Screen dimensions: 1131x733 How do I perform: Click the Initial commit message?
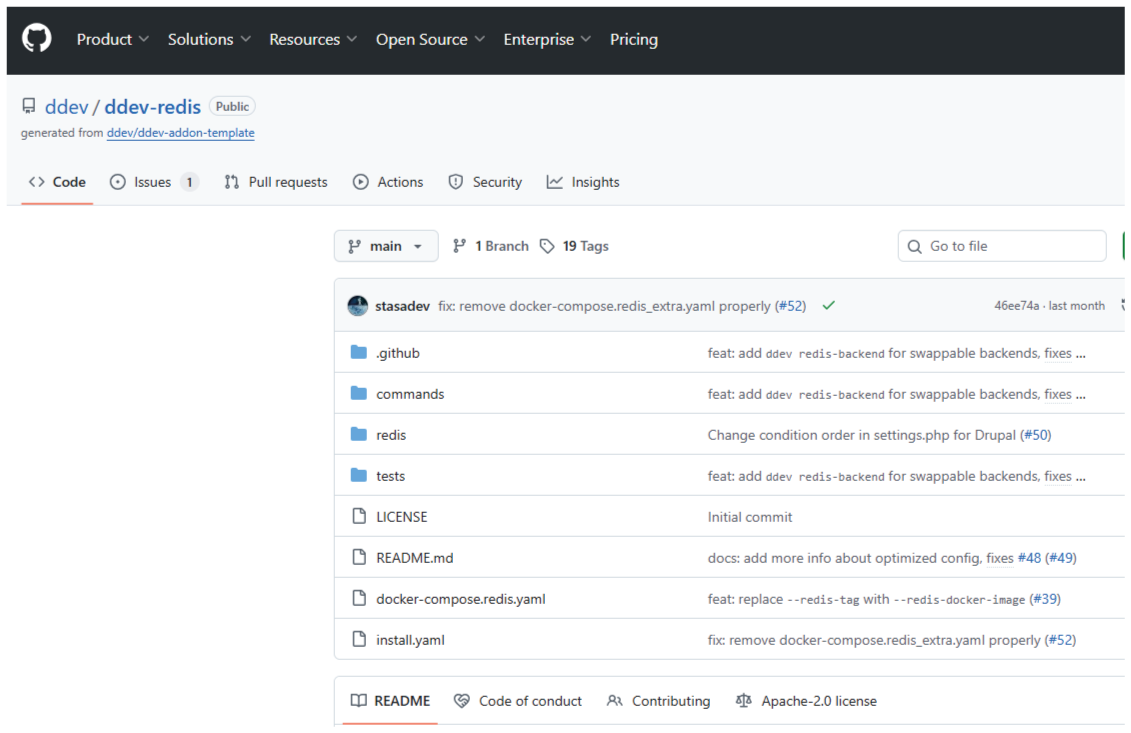(x=749, y=517)
